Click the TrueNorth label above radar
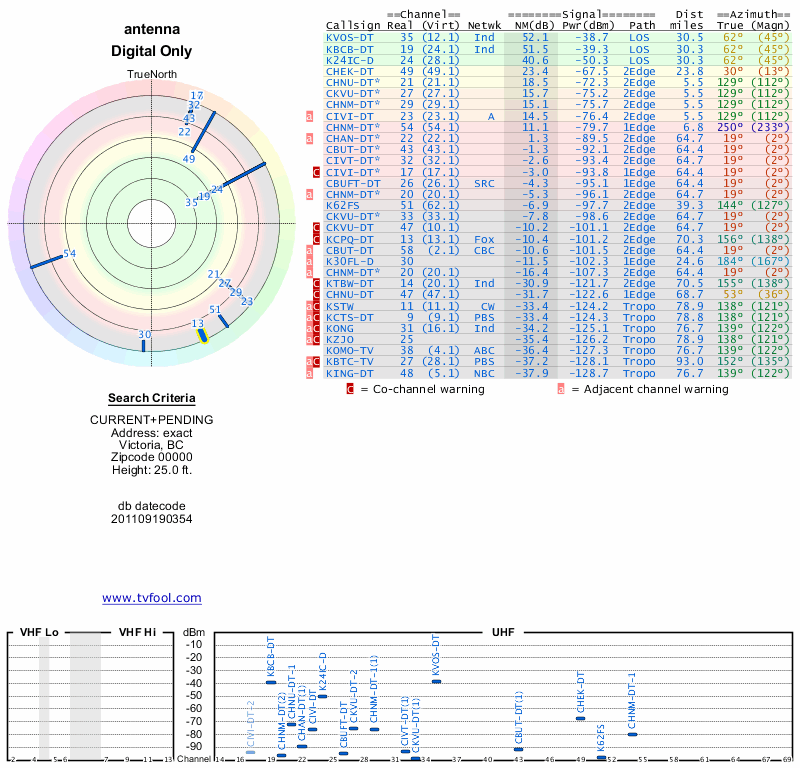 coord(152,75)
